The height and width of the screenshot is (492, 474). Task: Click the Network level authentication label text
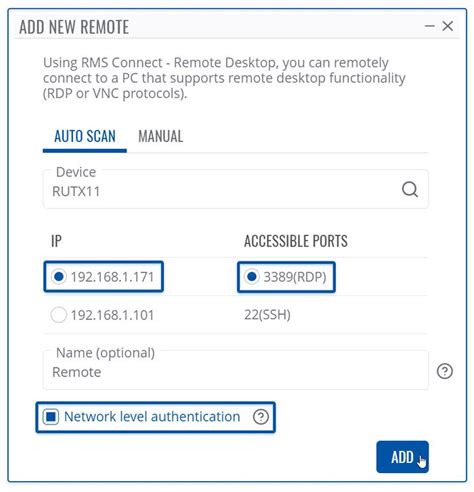152,417
